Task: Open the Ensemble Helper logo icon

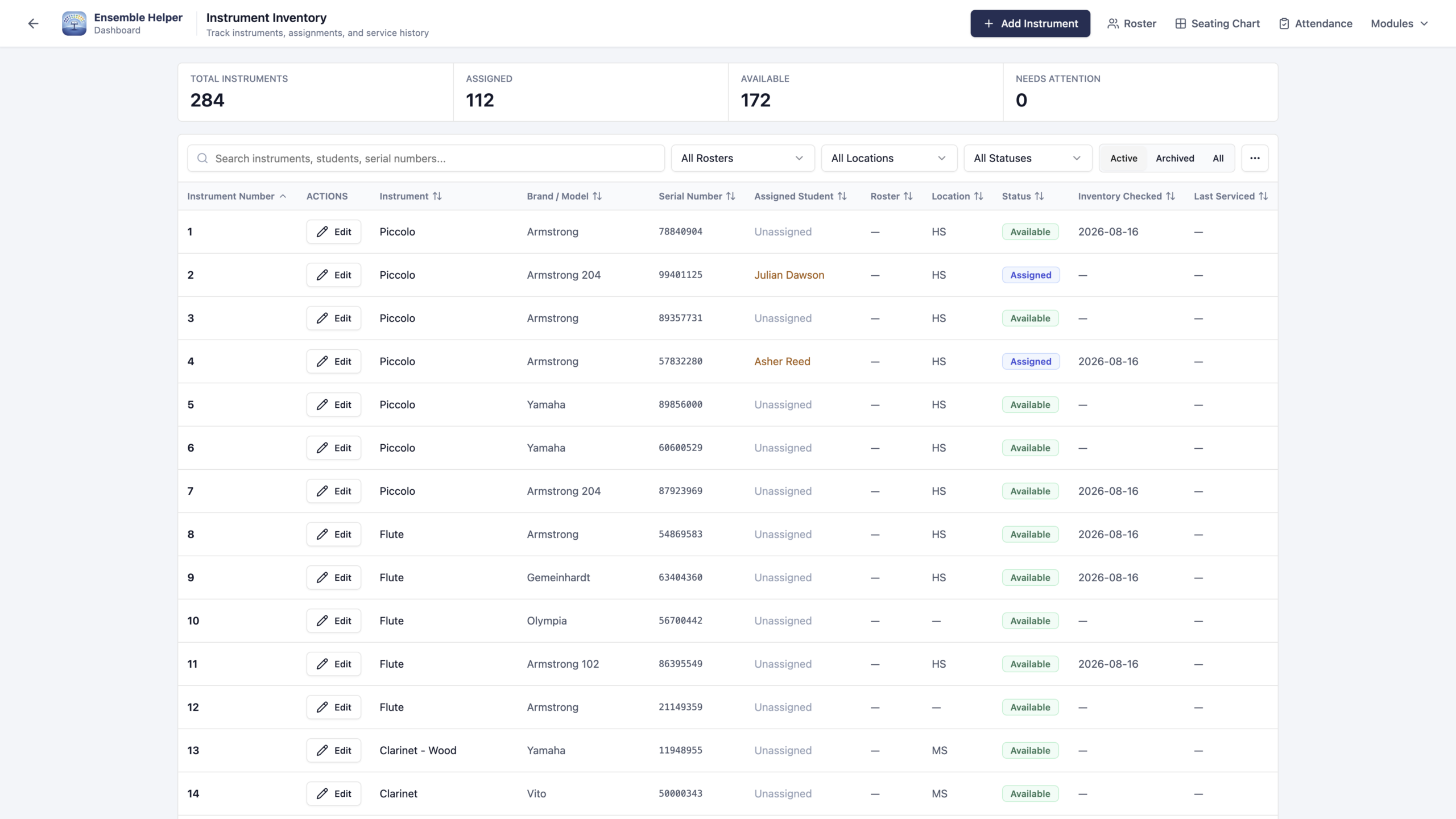Action: click(74, 23)
